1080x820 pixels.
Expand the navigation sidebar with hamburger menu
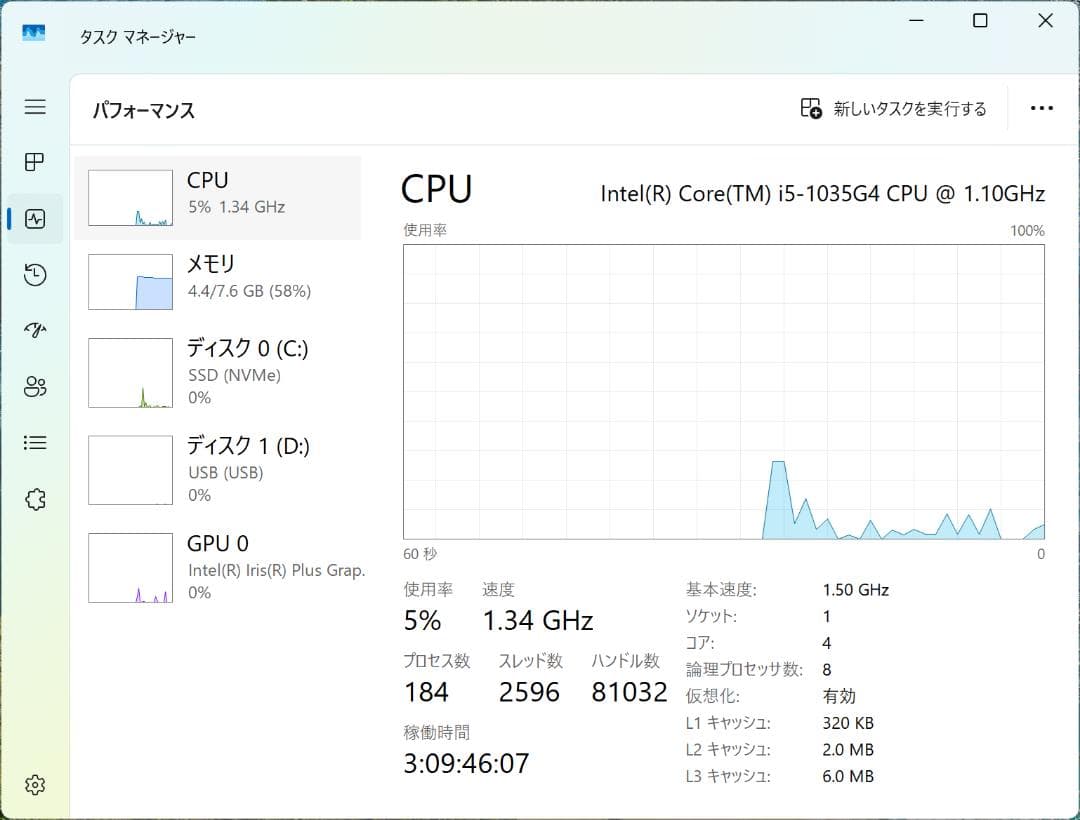click(x=35, y=108)
